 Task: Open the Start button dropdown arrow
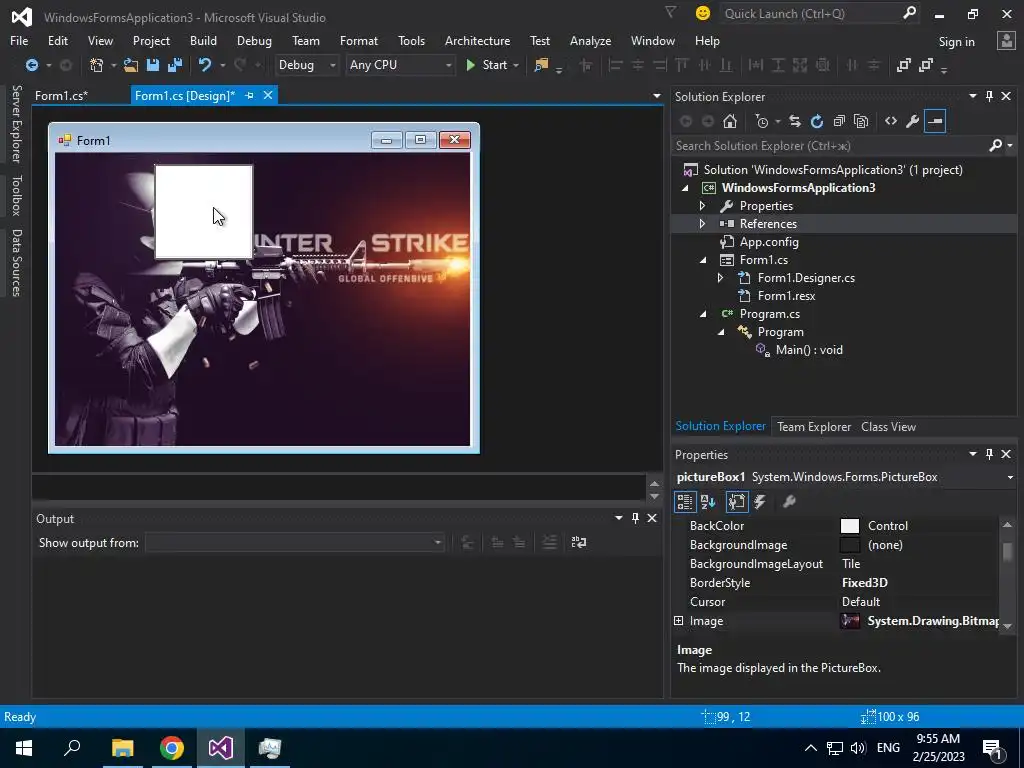coord(516,65)
